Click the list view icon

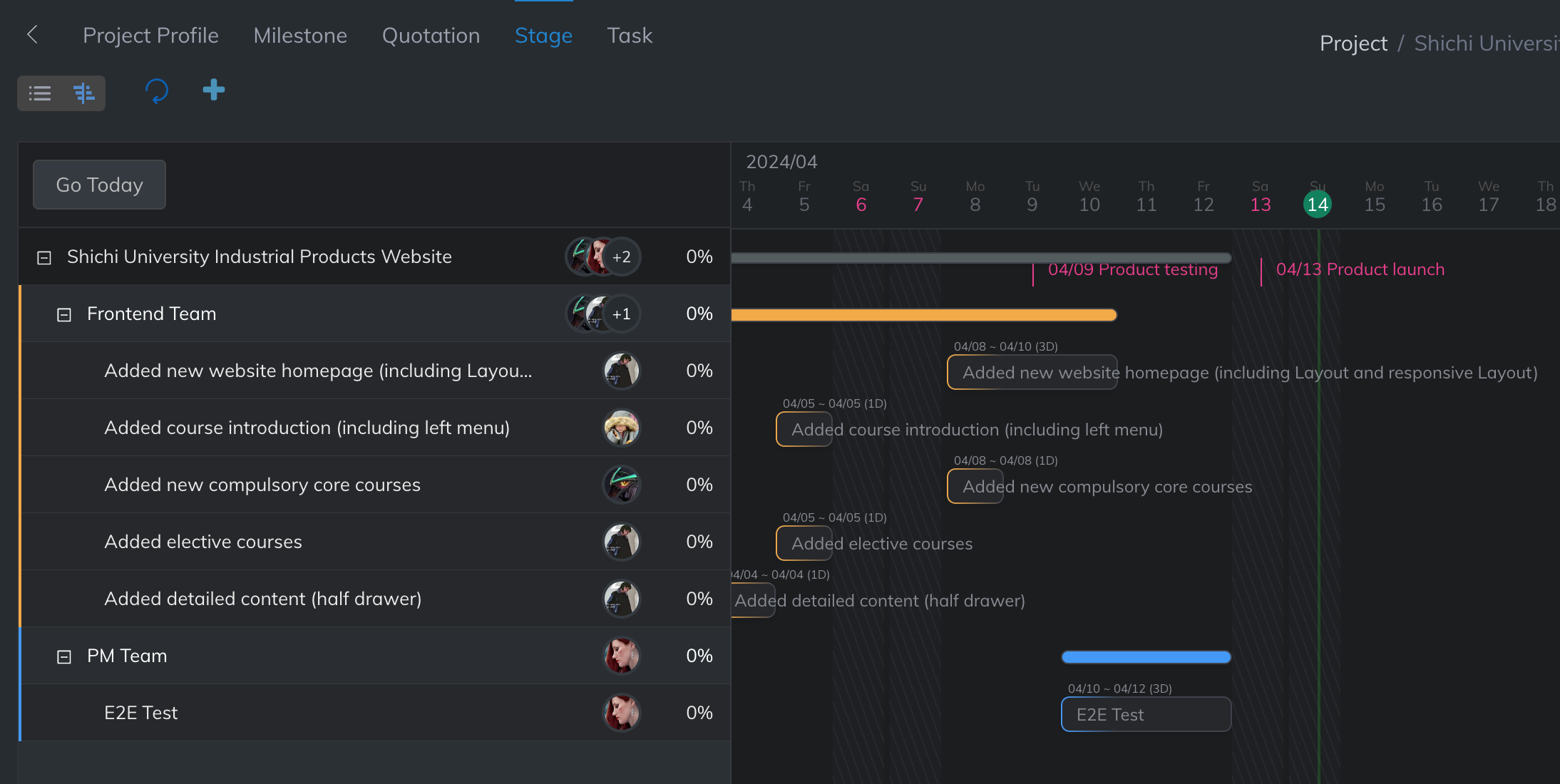coord(40,91)
